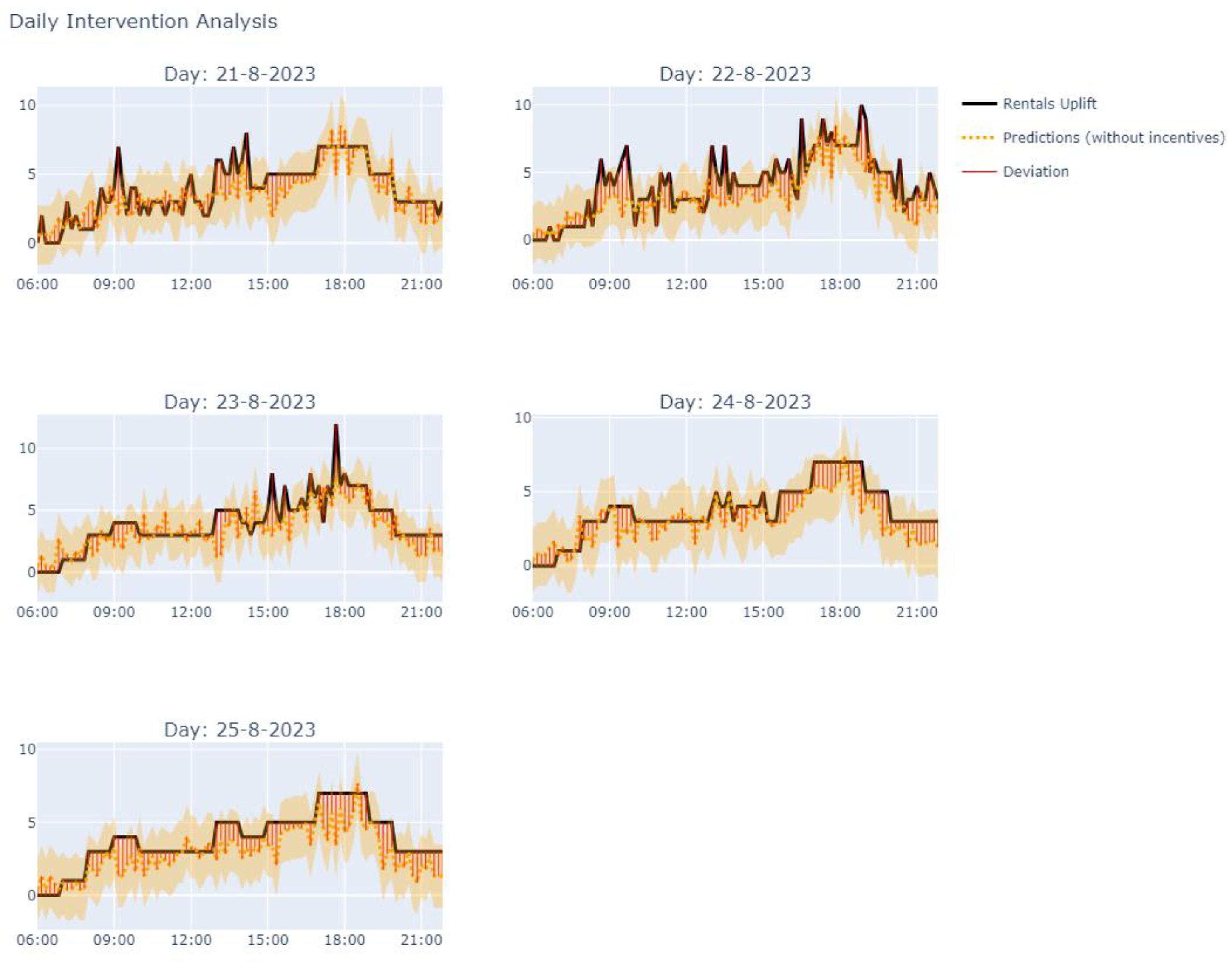Screen dimensions: 1232x962
Task: Select the Day: 22-8-2023 subplot title
Action: 735,74
